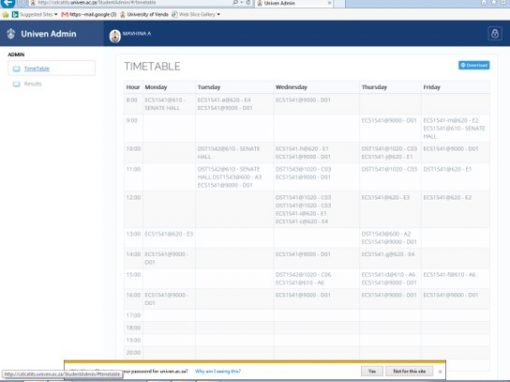Open the address bar search dropdown arrow
This screenshot has width=510, height=382.
coord(241,3)
